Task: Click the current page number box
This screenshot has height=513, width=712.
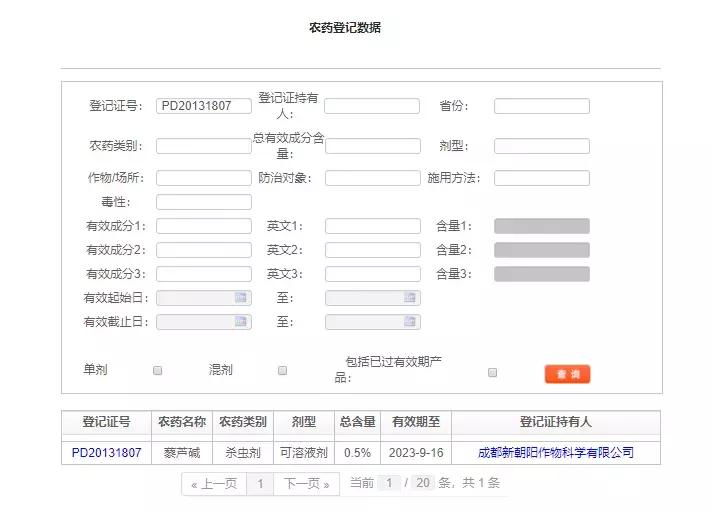Action: tap(389, 483)
